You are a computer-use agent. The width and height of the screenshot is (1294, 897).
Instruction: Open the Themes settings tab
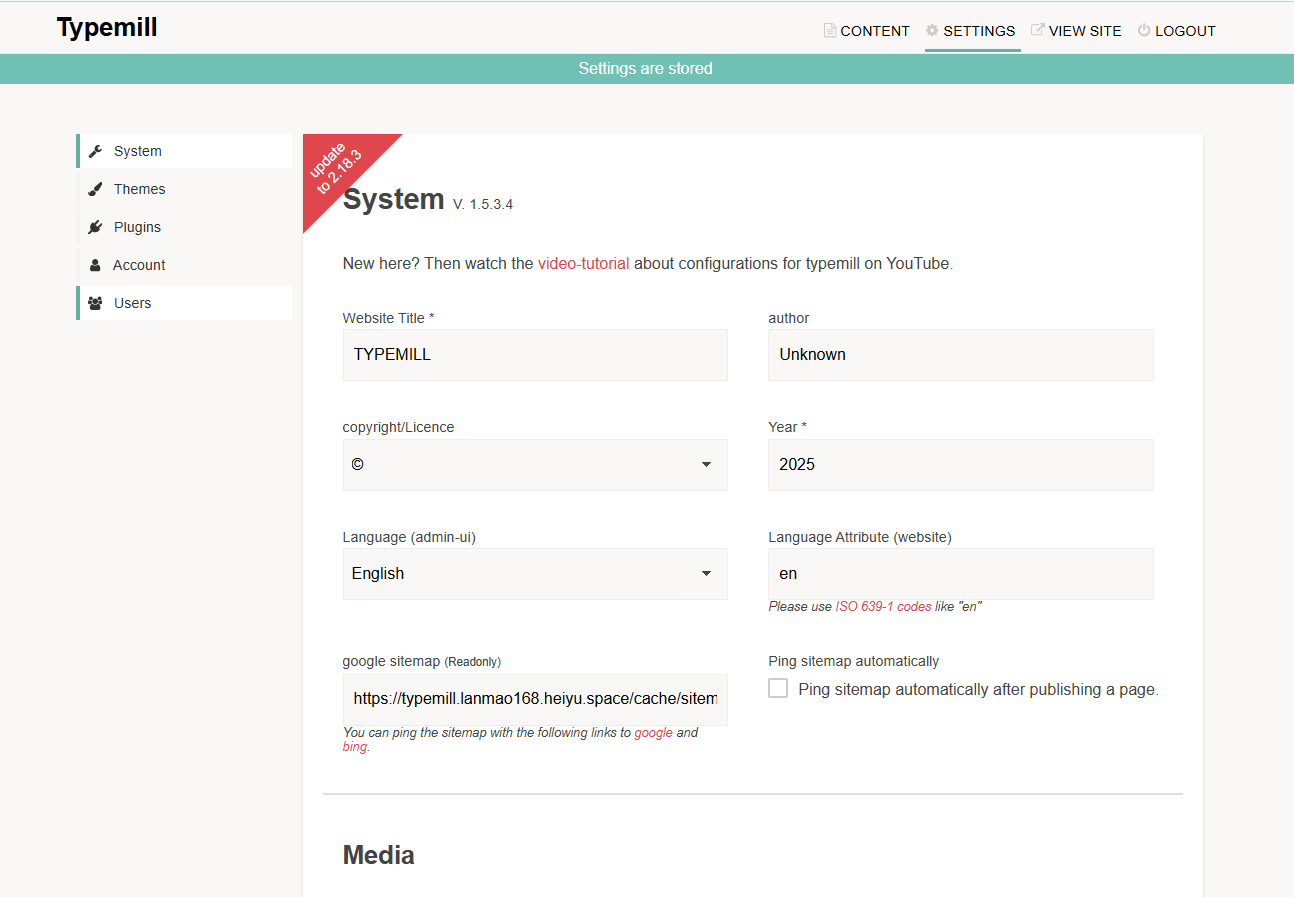(184, 189)
